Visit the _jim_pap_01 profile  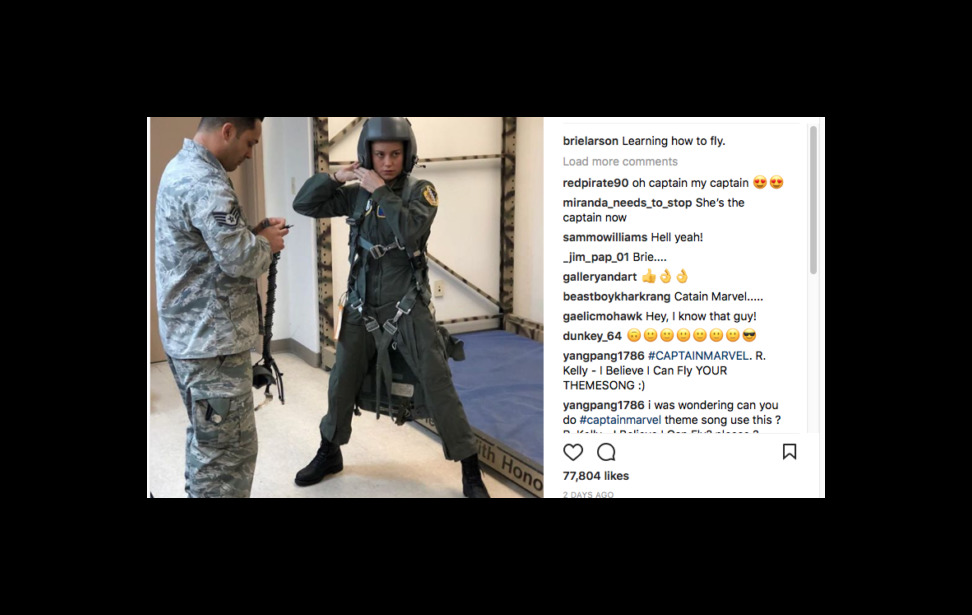click(x=596, y=257)
